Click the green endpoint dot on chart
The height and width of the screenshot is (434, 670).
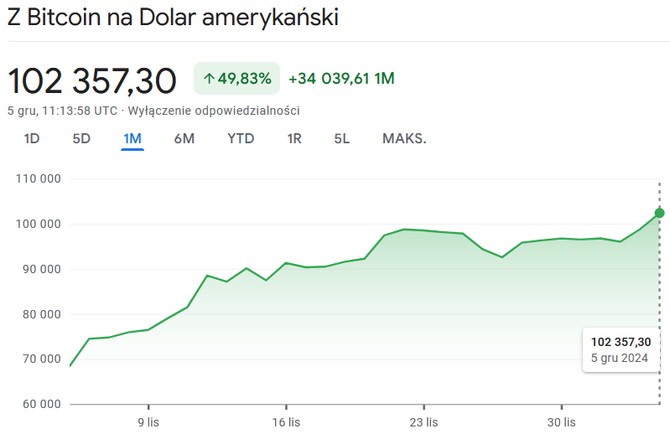coord(659,212)
